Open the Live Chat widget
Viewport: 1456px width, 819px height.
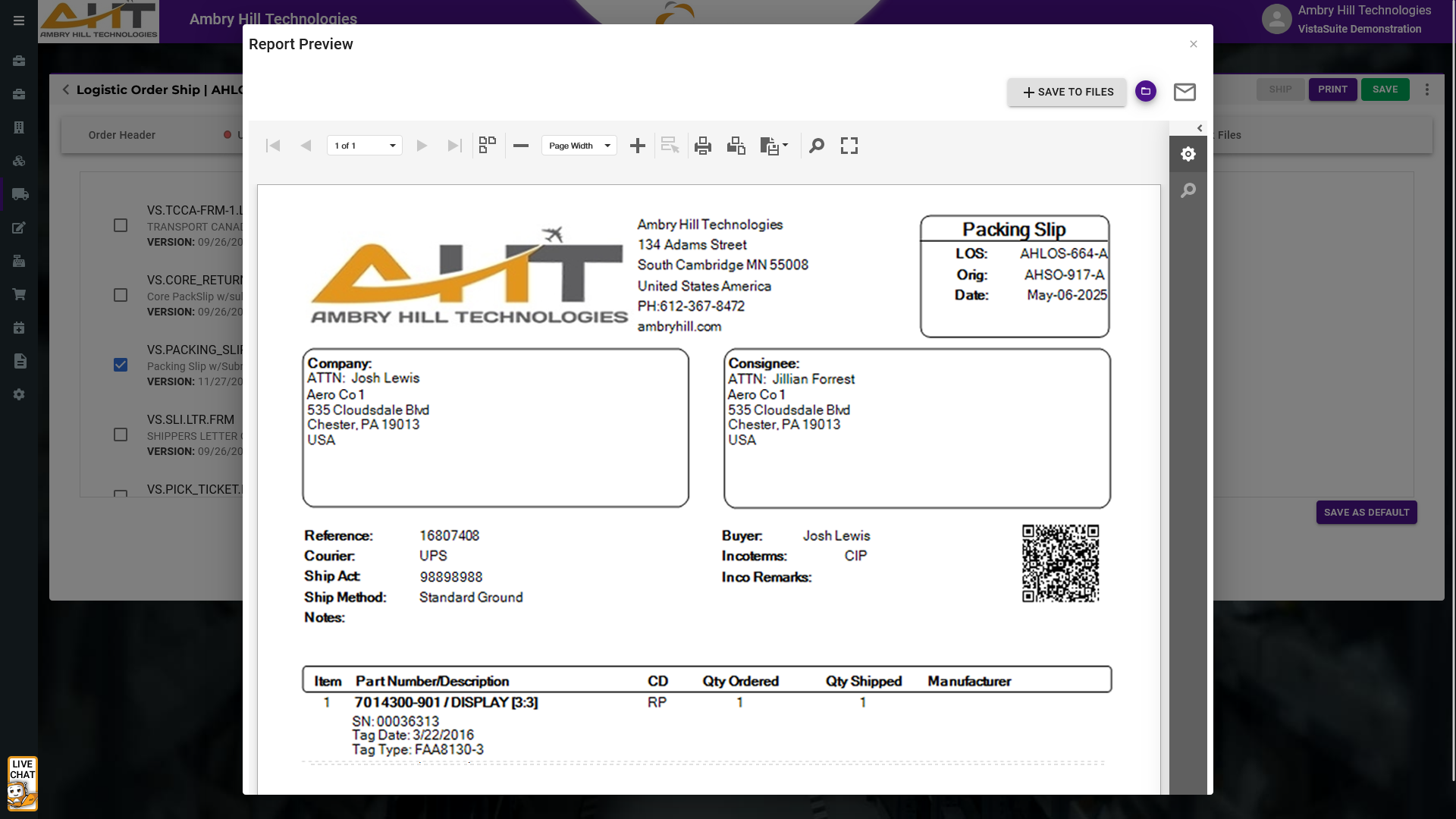coord(22,783)
